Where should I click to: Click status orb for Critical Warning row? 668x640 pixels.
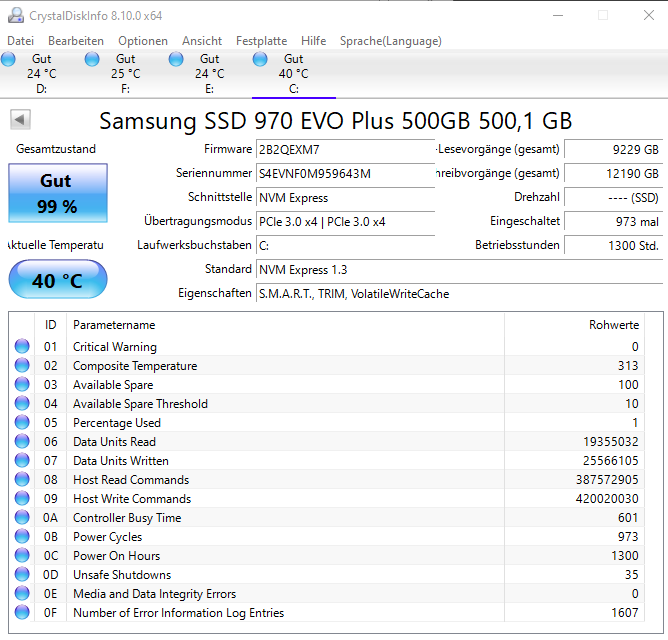22,346
